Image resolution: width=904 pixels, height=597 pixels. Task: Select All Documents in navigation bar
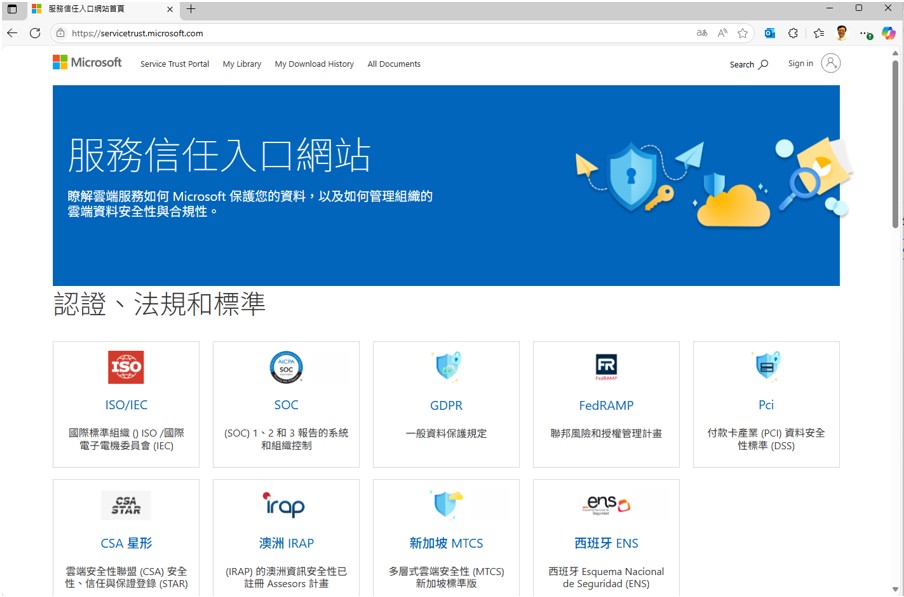tap(394, 64)
